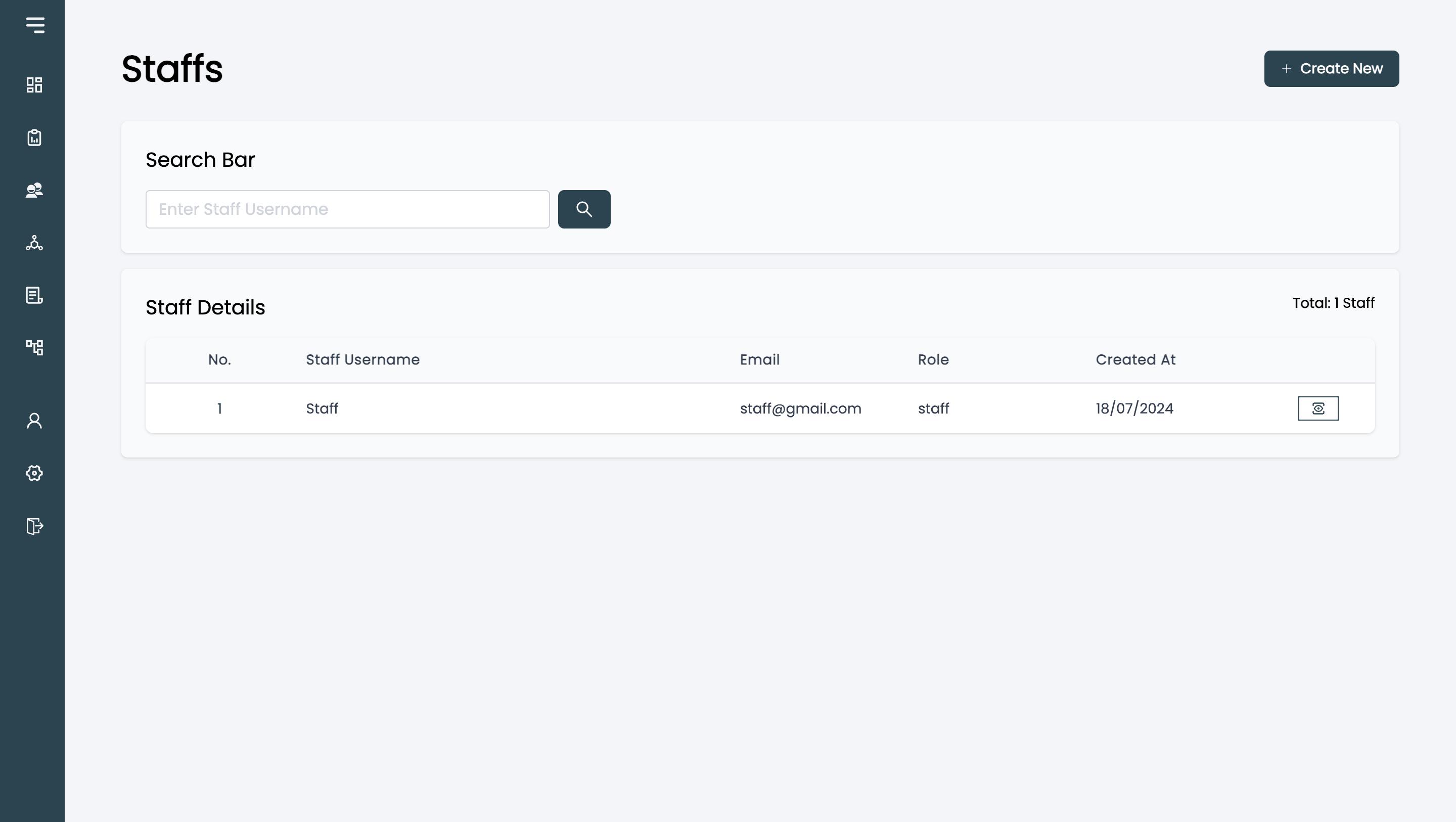Open the network nodes sidebar icon

[34, 243]
